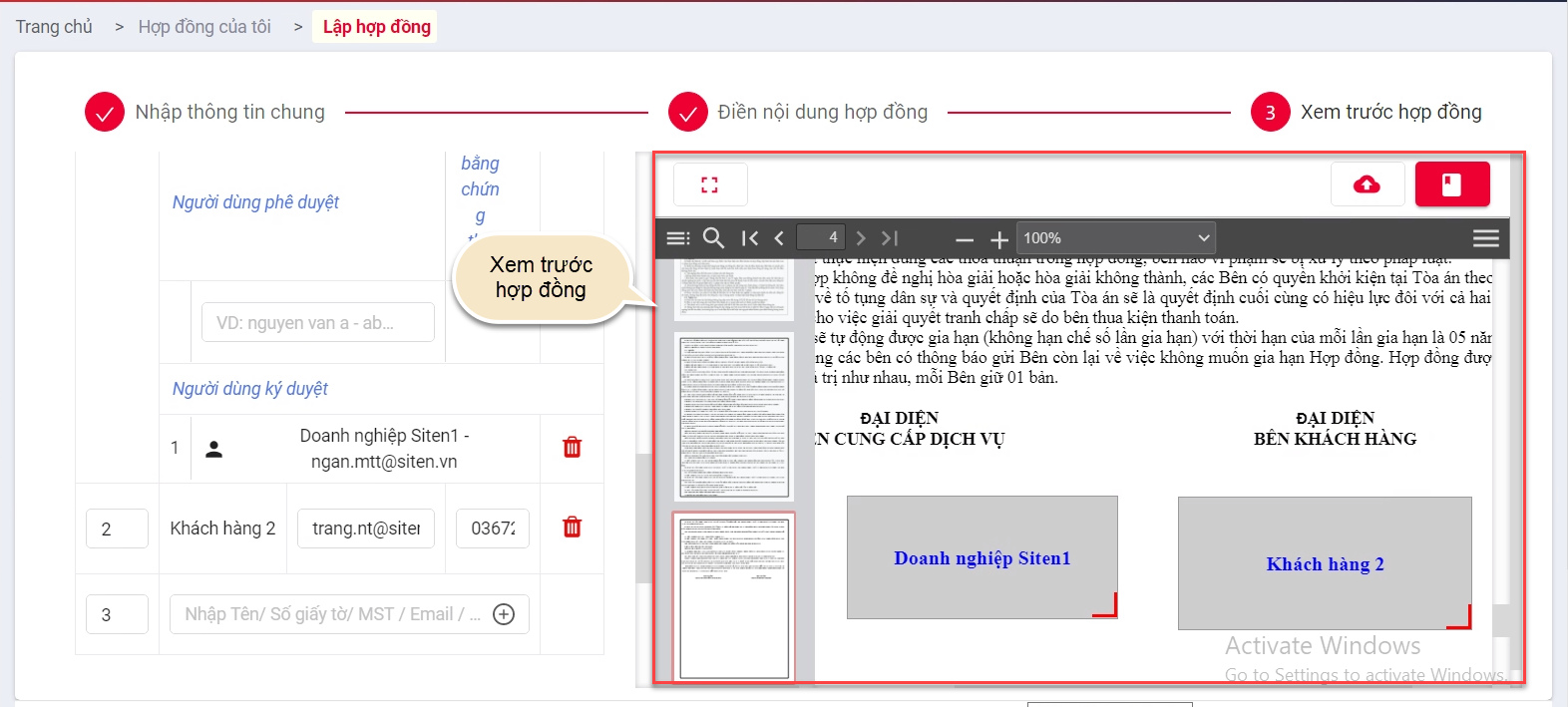Screen dimensions: 1568x707
Task: Click the Doanh nghiệp Siten1 signature box
Action: coord(982,557)
